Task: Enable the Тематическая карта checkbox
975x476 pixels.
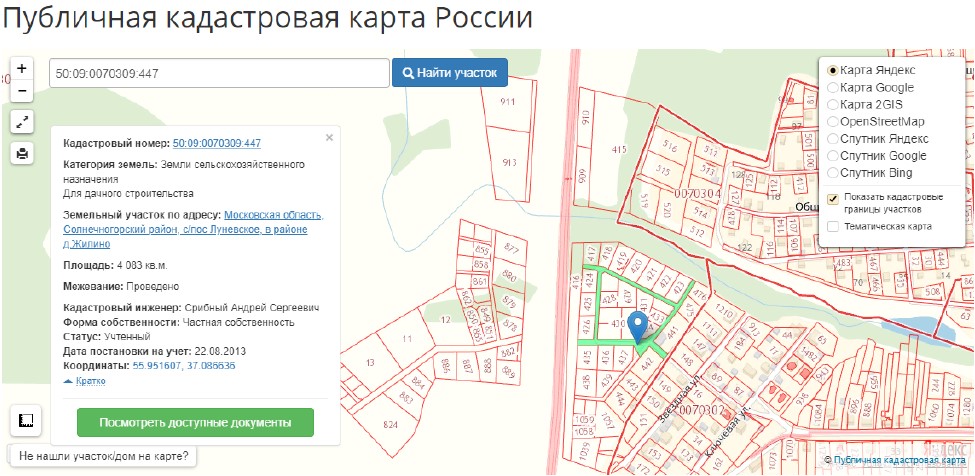Action: click(x=832, y=227)
